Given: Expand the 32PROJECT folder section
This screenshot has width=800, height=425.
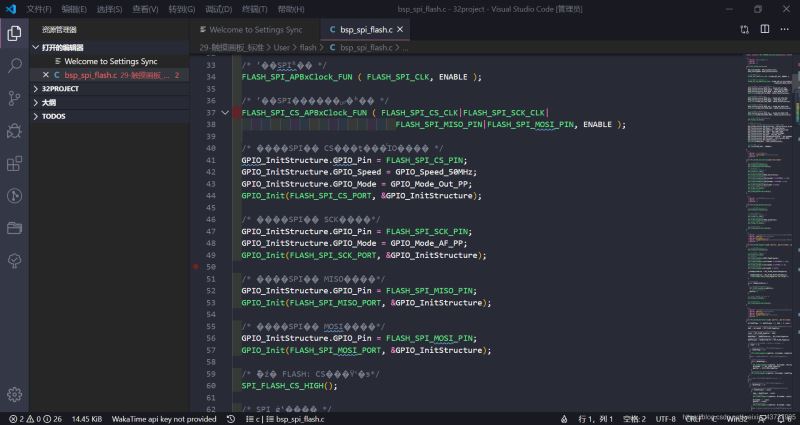Looking at the screenshot, I should [x=109, y=89].
